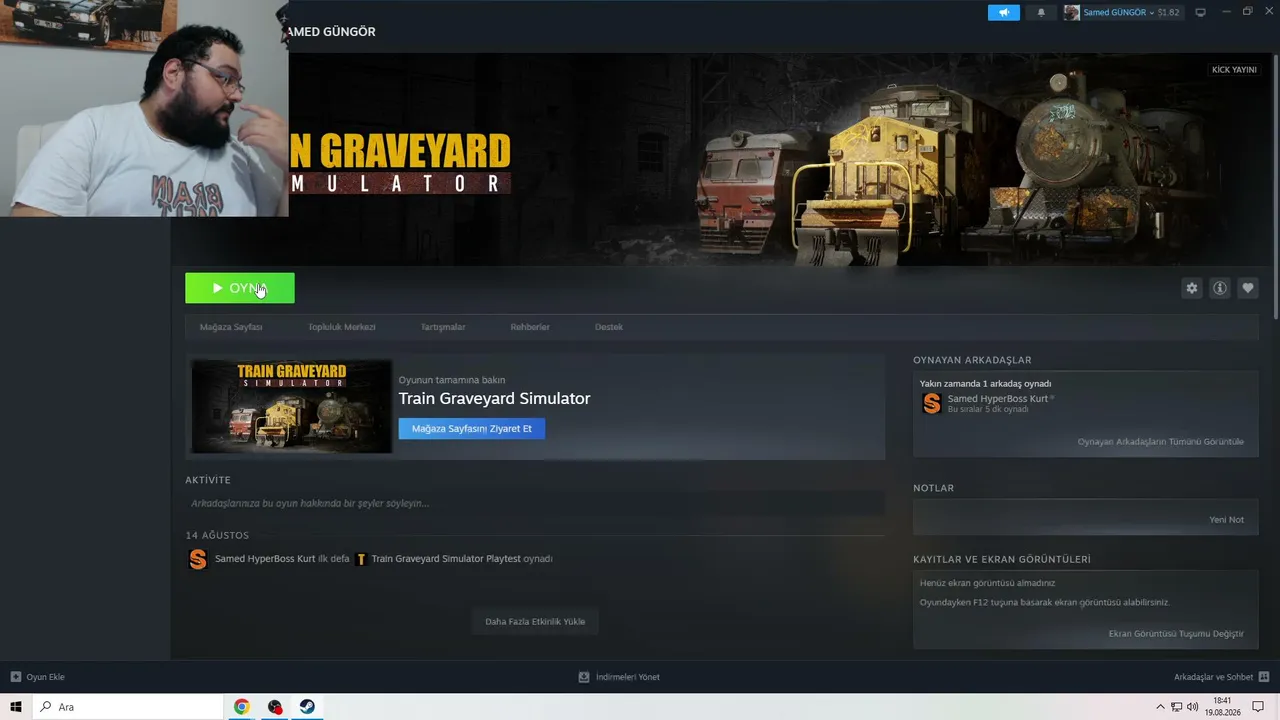
Task: Click the OYNAYAN ARKADAŞLAR heading
Action: (x=972, y=360)
